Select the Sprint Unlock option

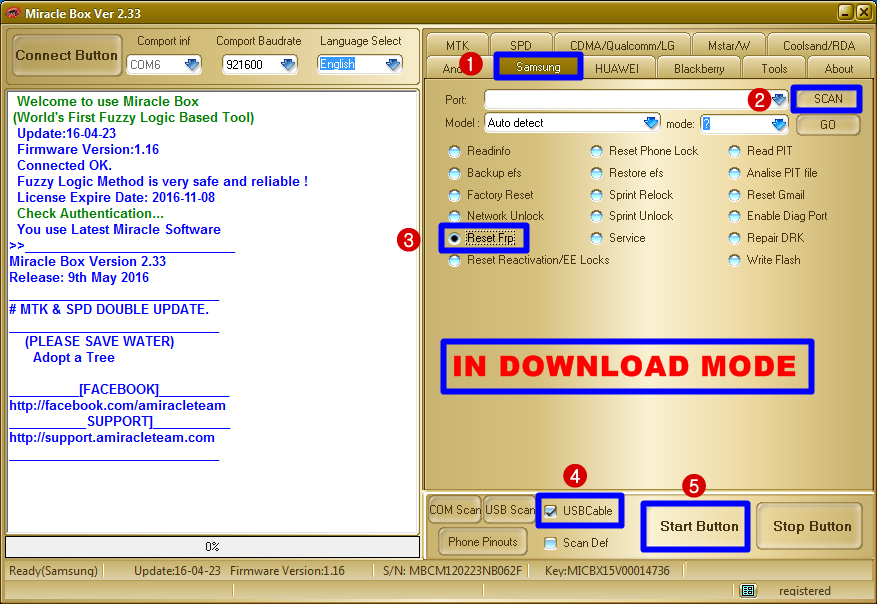597,216
